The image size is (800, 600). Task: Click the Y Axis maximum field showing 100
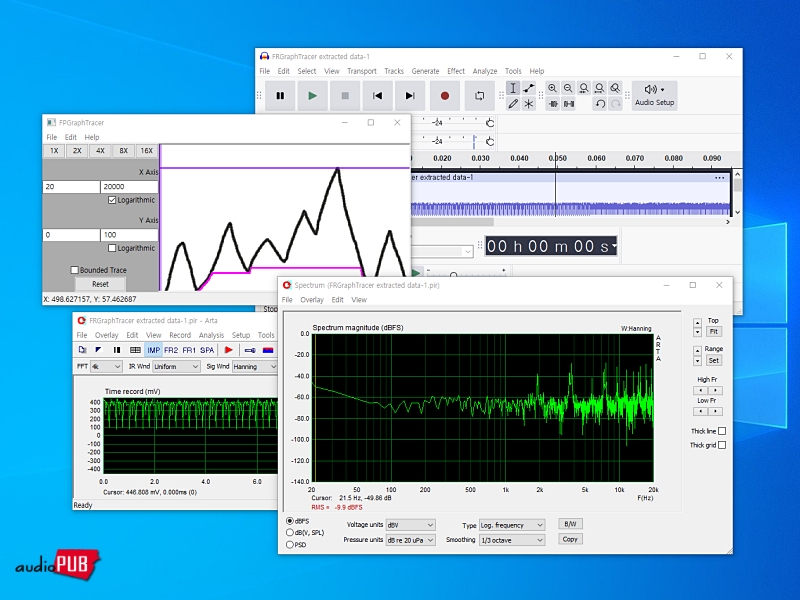[130, 235]
